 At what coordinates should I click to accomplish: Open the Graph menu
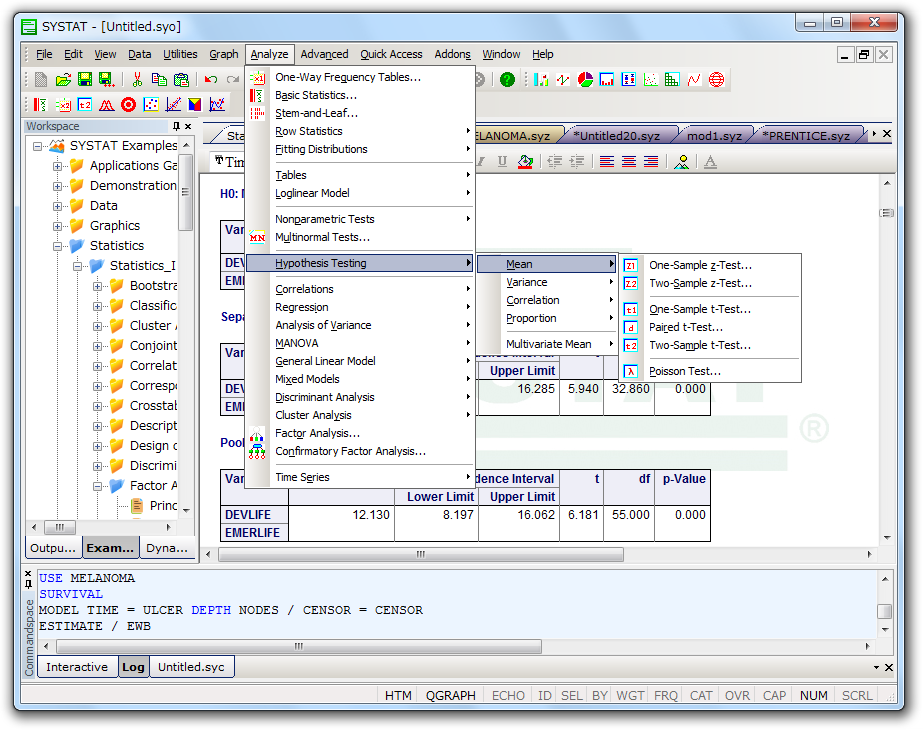point(224,54)
